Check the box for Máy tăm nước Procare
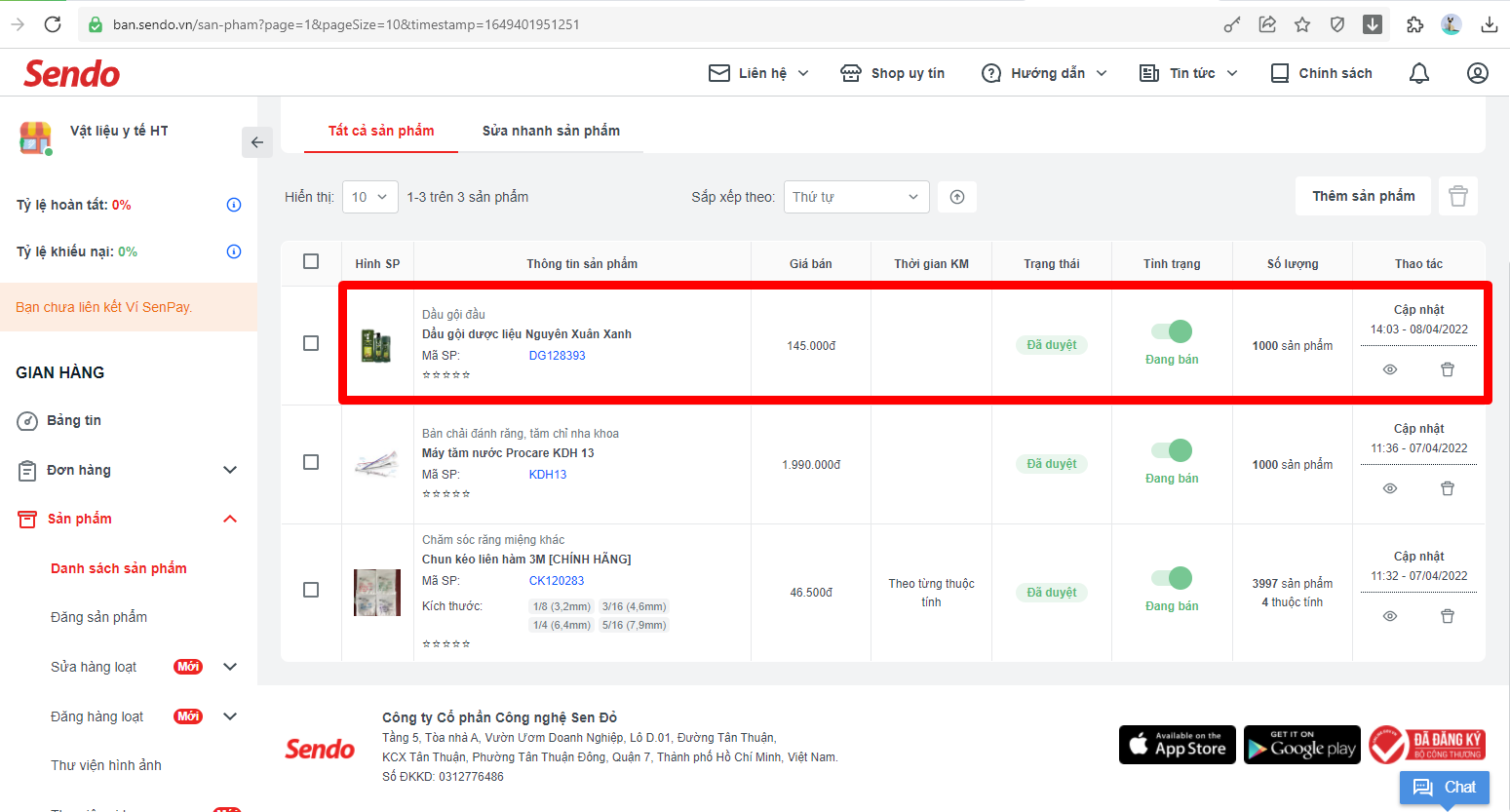Viewport: 1510px width, 812px height. (x=311, y=462)
